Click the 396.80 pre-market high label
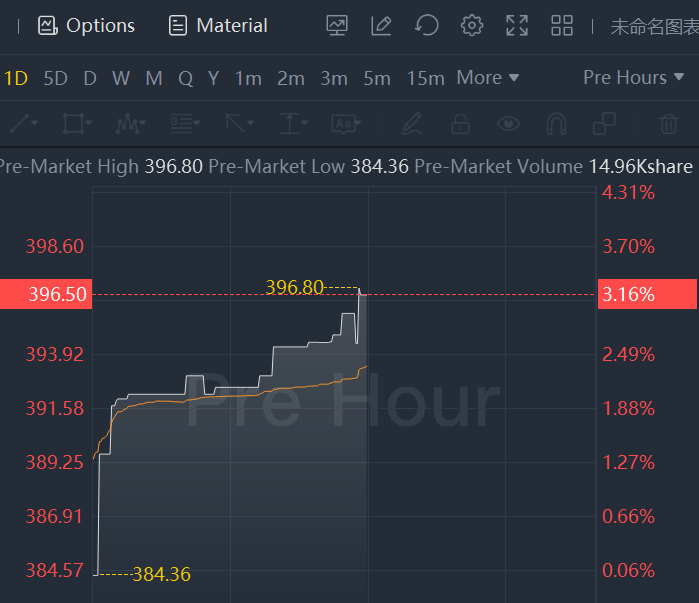The width and height of the screenshot is (699, 603). (295, 287)
